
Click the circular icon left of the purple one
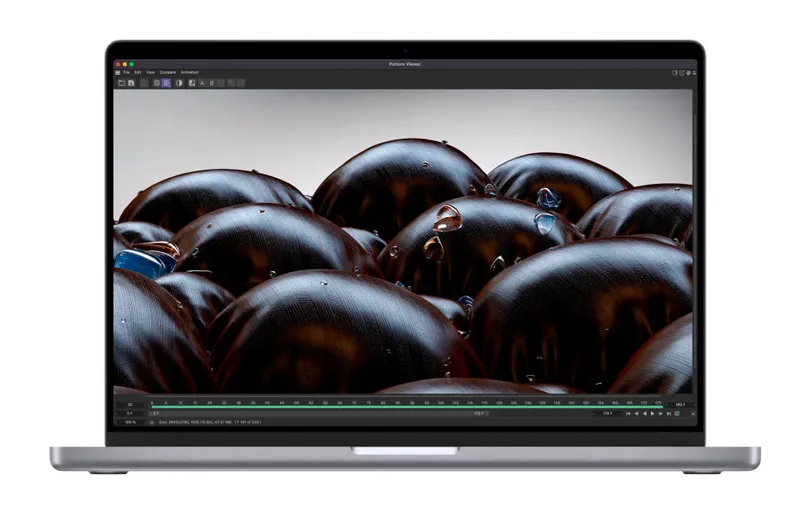(x=155, y=83)
